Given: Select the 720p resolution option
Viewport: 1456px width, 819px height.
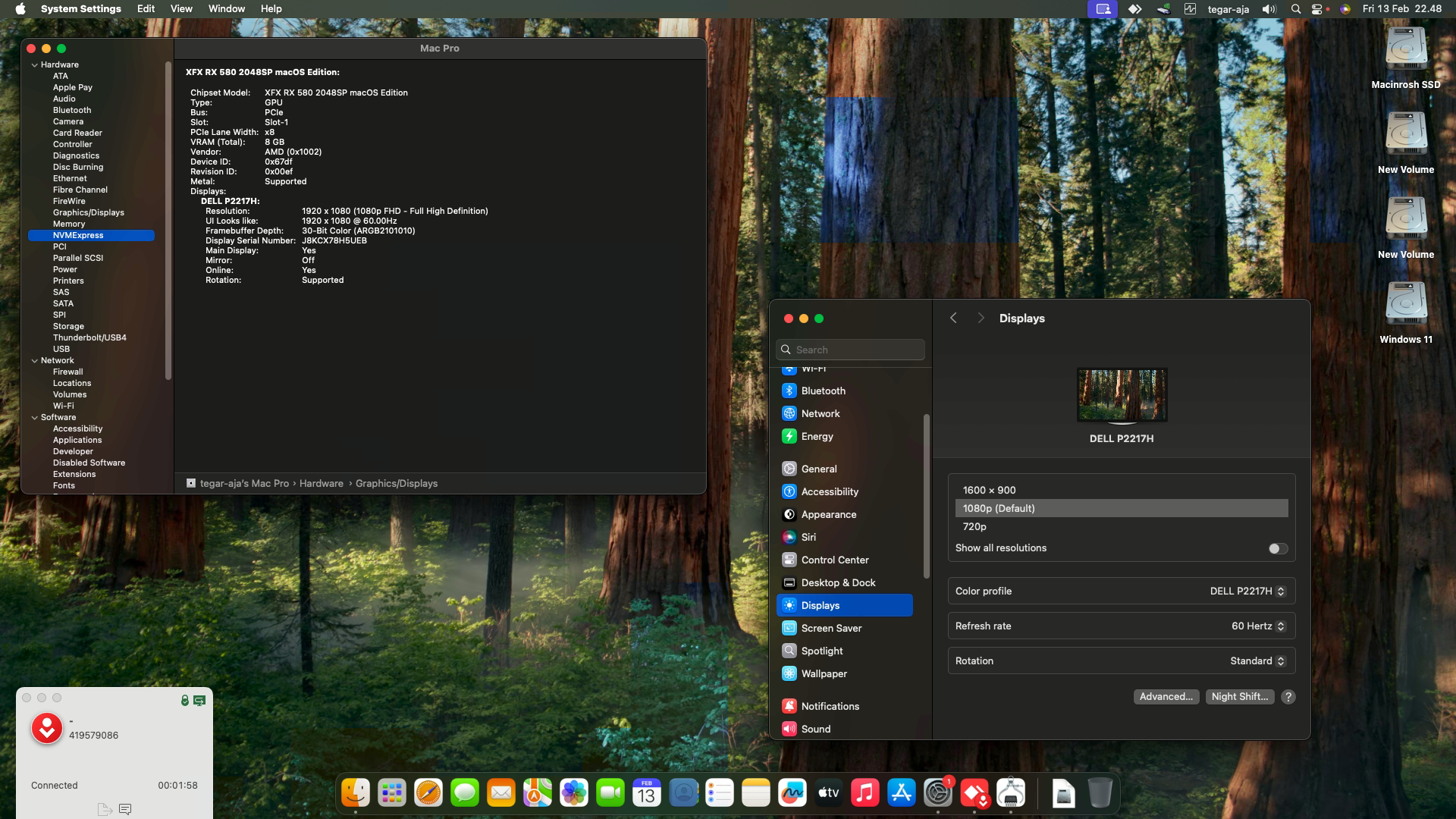Looking at the screenshot, I should coord(1122,527).
